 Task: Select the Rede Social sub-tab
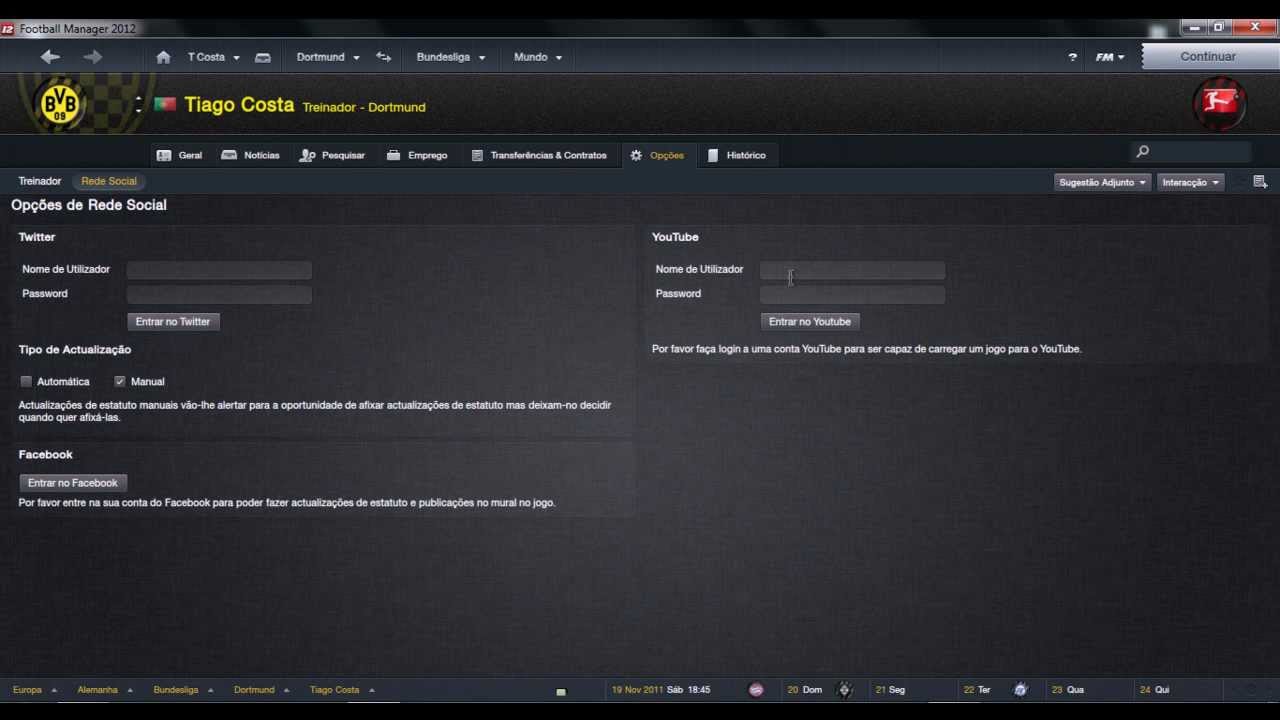pos(109,181)
